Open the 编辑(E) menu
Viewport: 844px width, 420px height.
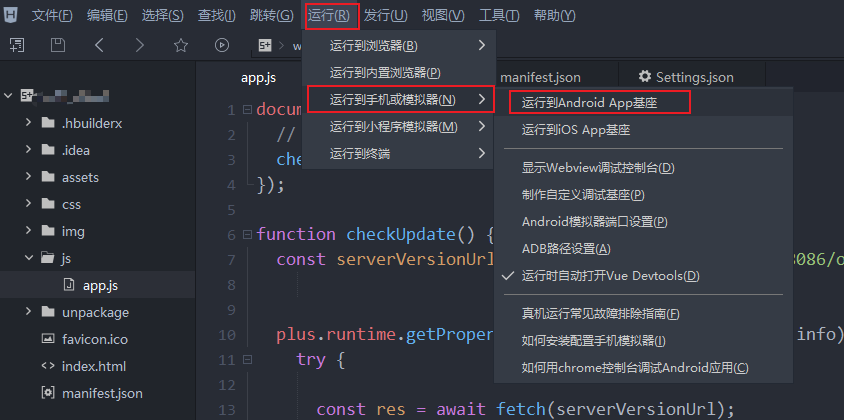tap(107, 16)
